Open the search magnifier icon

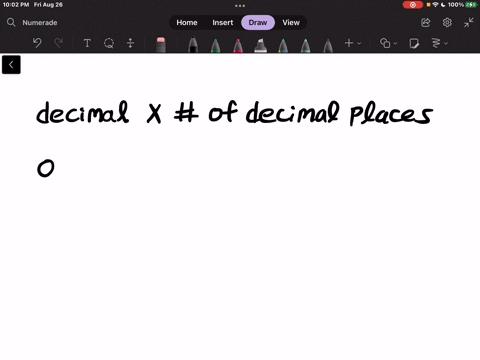click(x=11, y=22)
